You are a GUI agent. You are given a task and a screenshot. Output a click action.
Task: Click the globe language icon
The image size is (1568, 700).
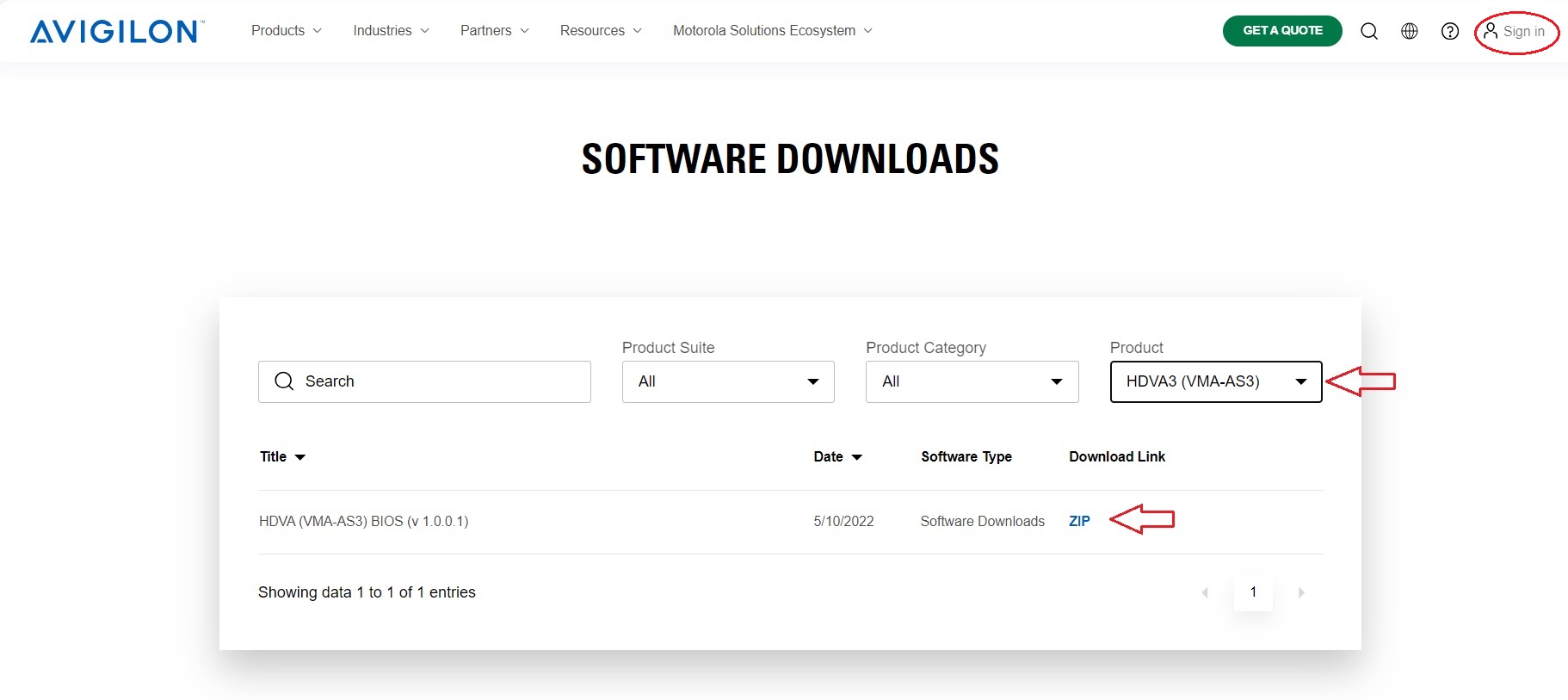click(x=1409, y=32)
